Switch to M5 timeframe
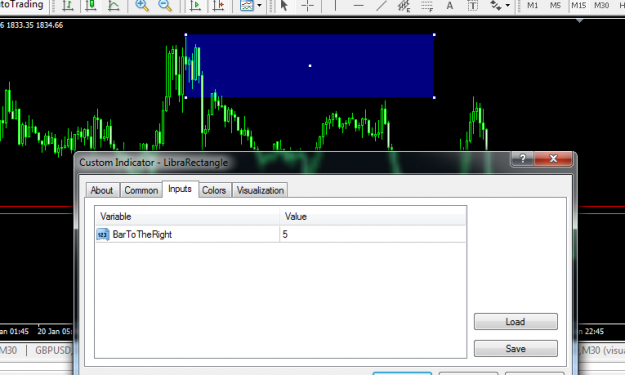 click(555, 6)
